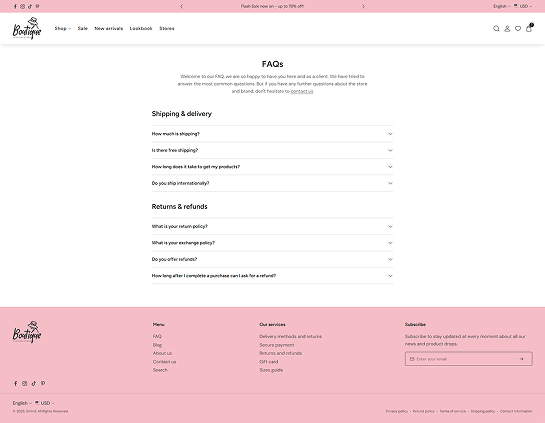Open the account user icon

[507, 29]
